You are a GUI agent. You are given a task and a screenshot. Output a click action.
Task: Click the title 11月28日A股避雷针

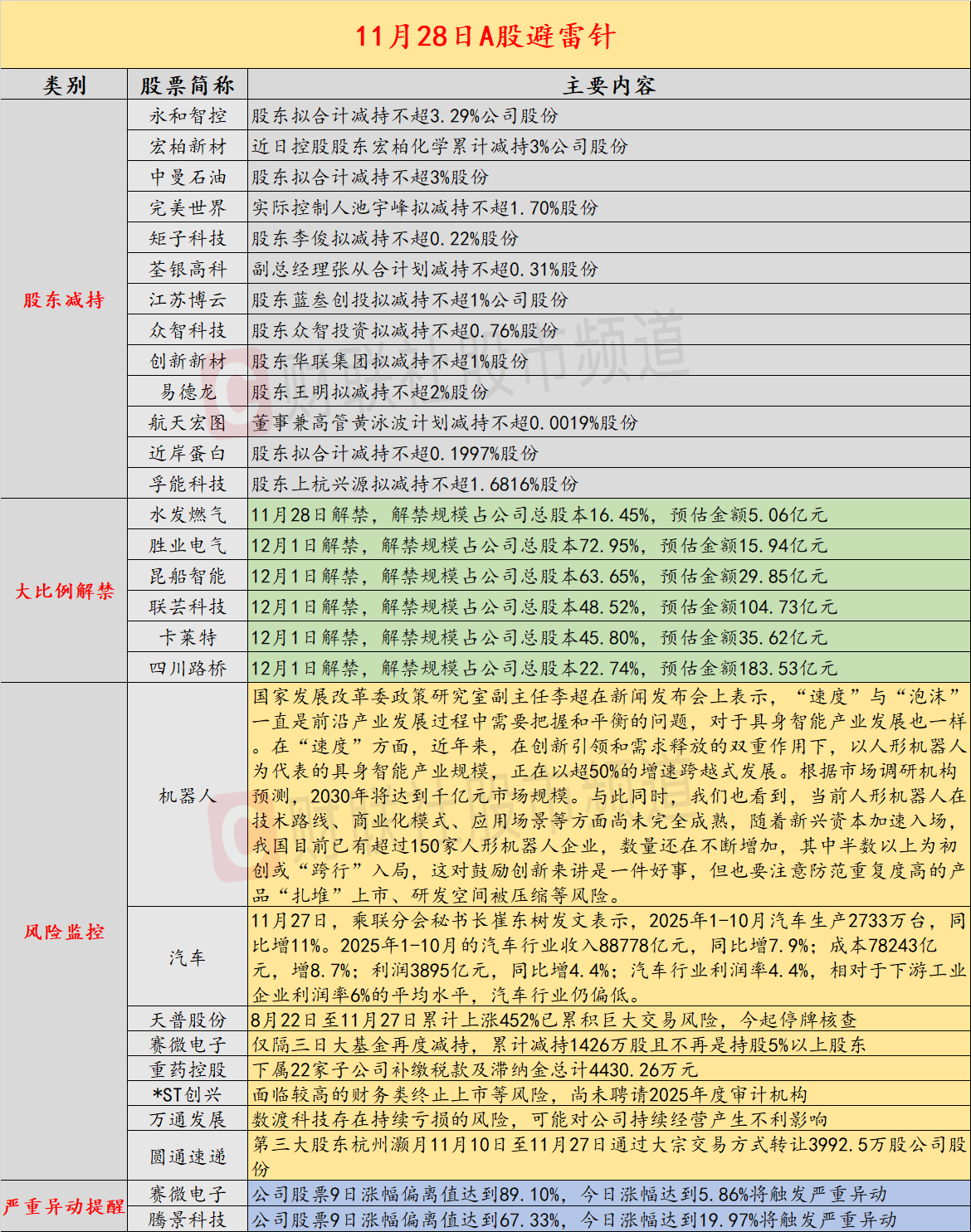pyautogui.click(x=486, y=37)
